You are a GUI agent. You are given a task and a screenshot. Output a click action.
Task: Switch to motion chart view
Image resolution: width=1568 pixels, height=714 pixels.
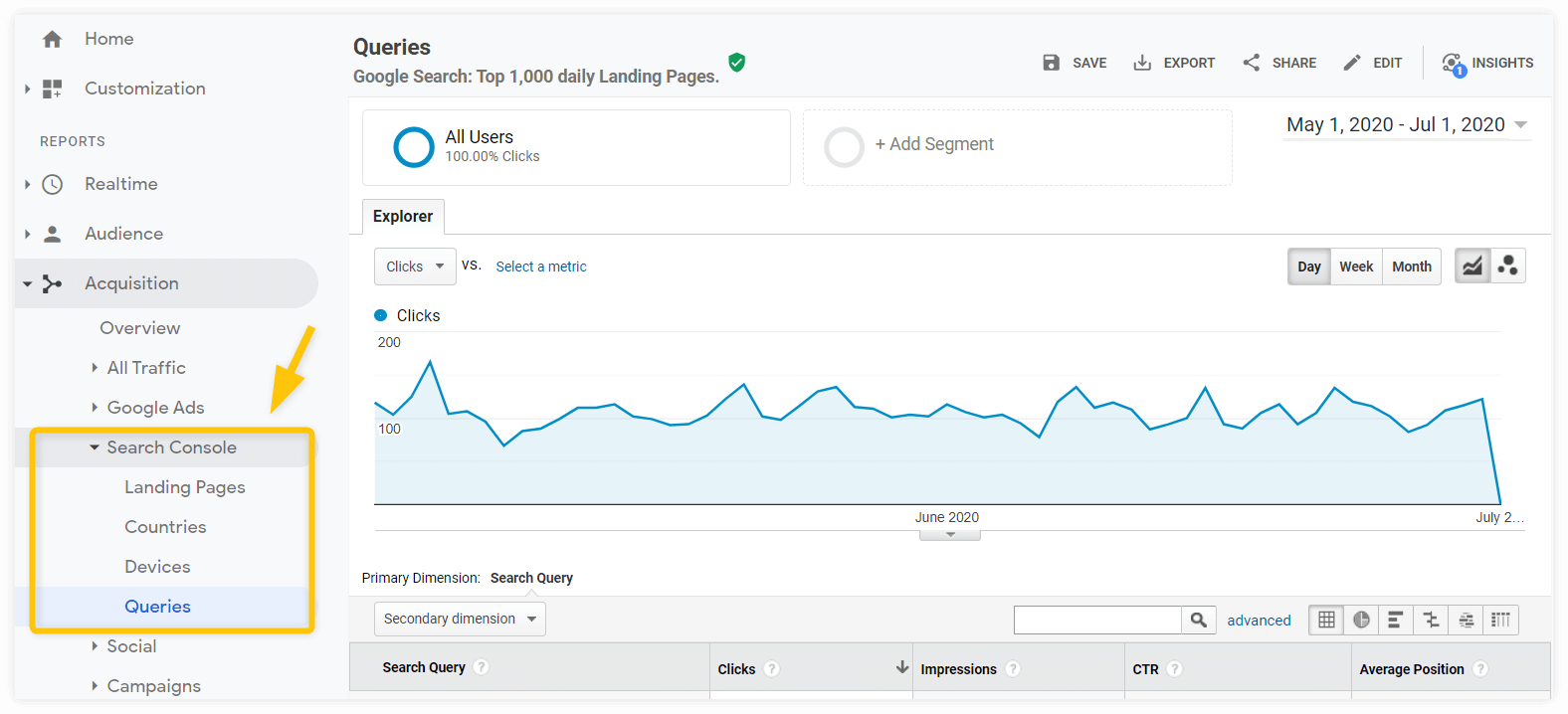[x=1508, y=267]
